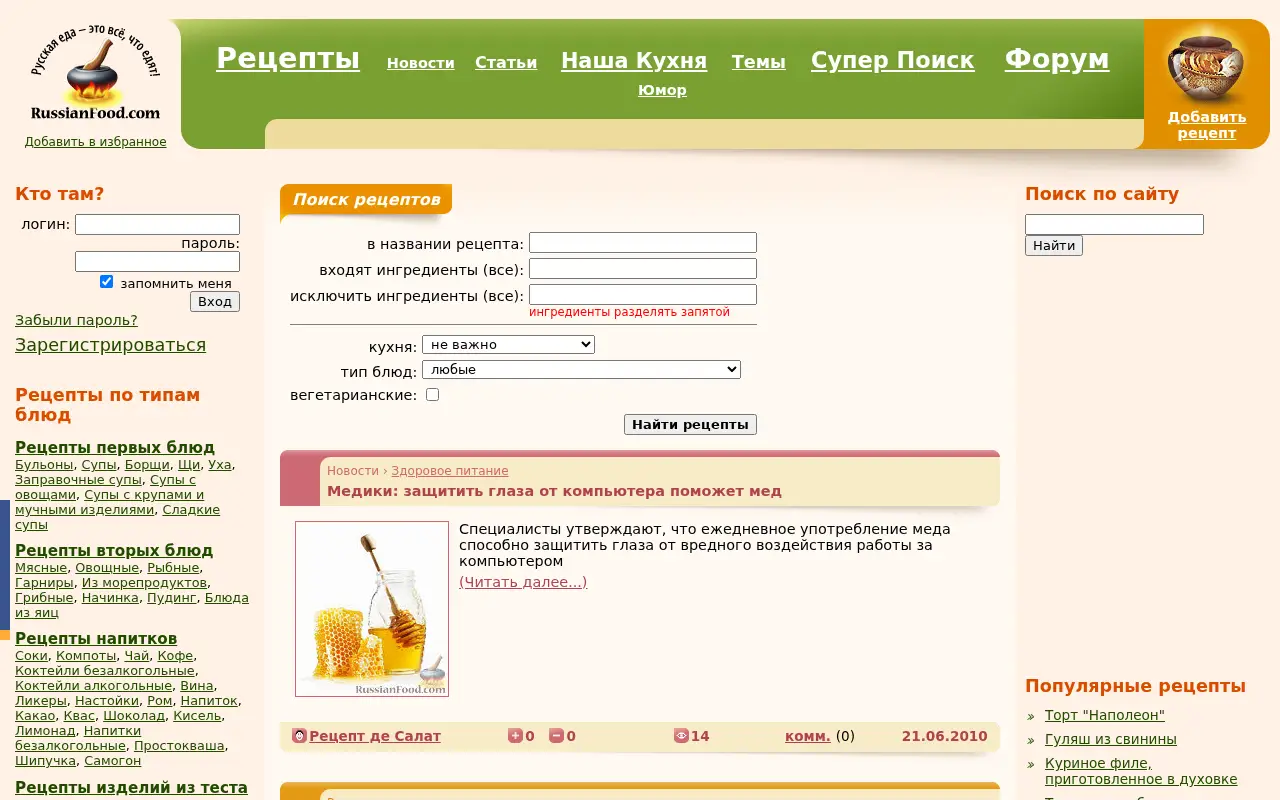Click the Добавить в избранное link
The height and width of the screenshot is (800, 1280).
click(x=96, y=142)
